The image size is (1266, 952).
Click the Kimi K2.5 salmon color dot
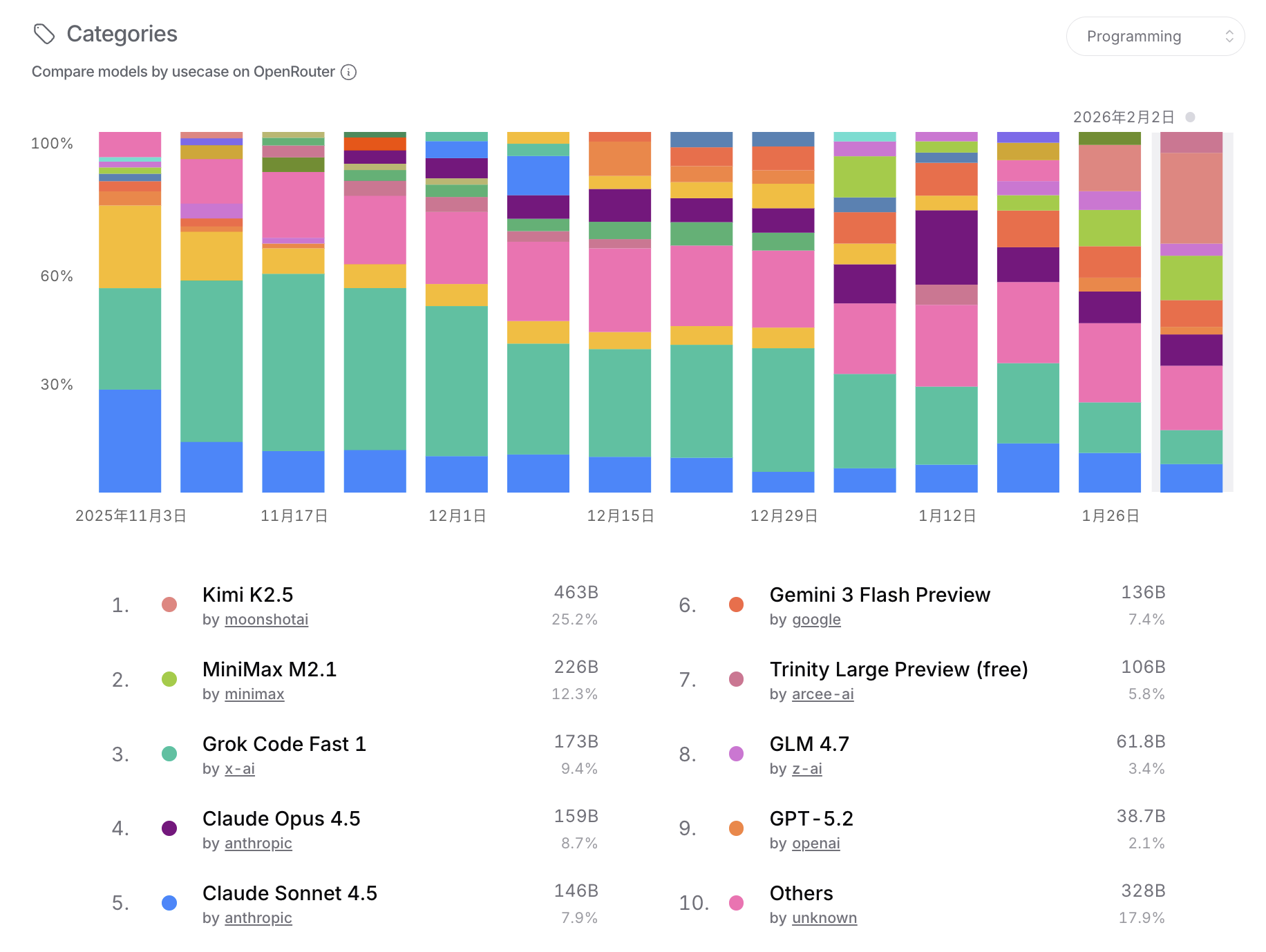(169, 605)
